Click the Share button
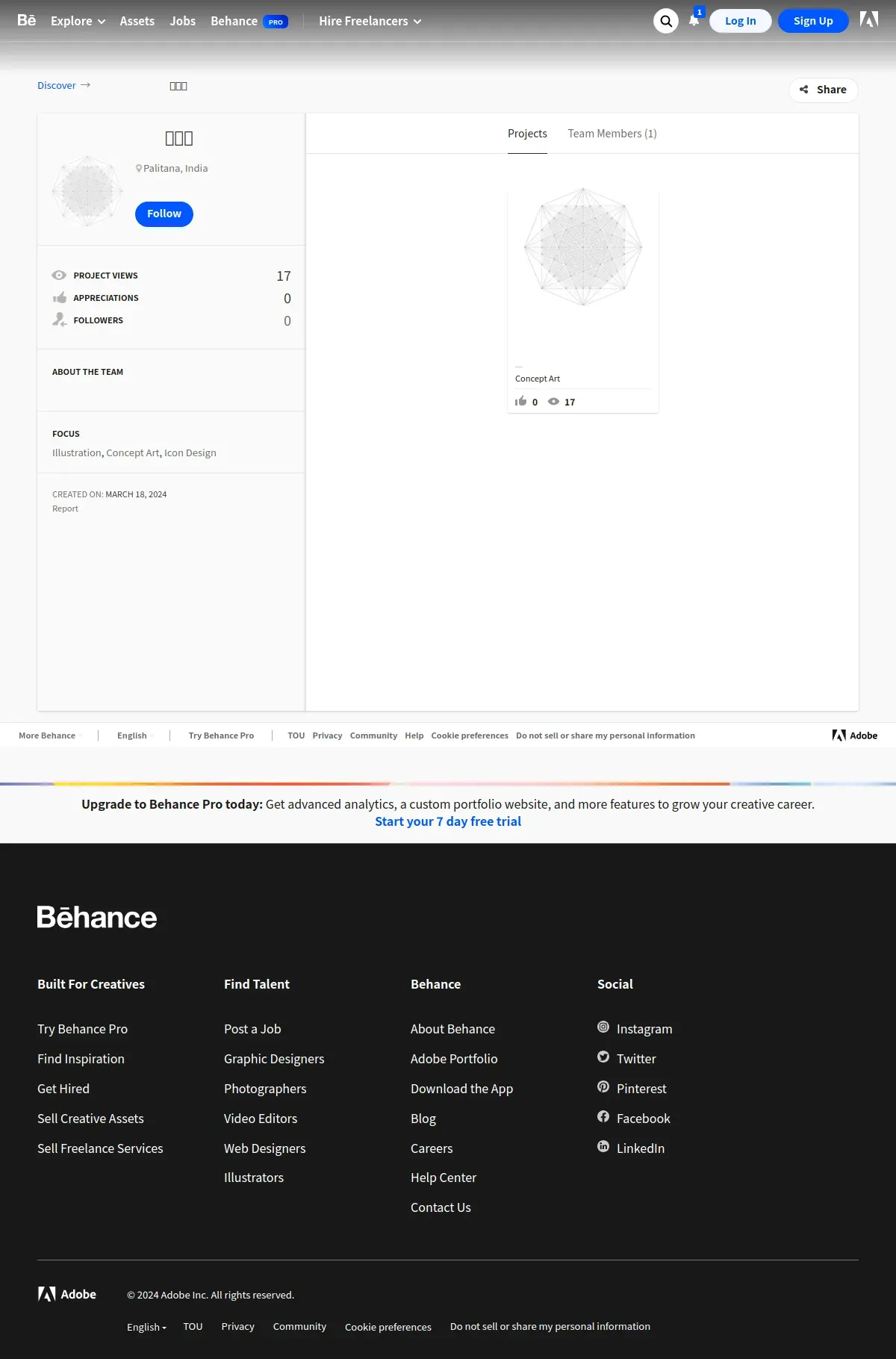The width and height of the screenshot is (896, 1359). [x=824, y=90]
